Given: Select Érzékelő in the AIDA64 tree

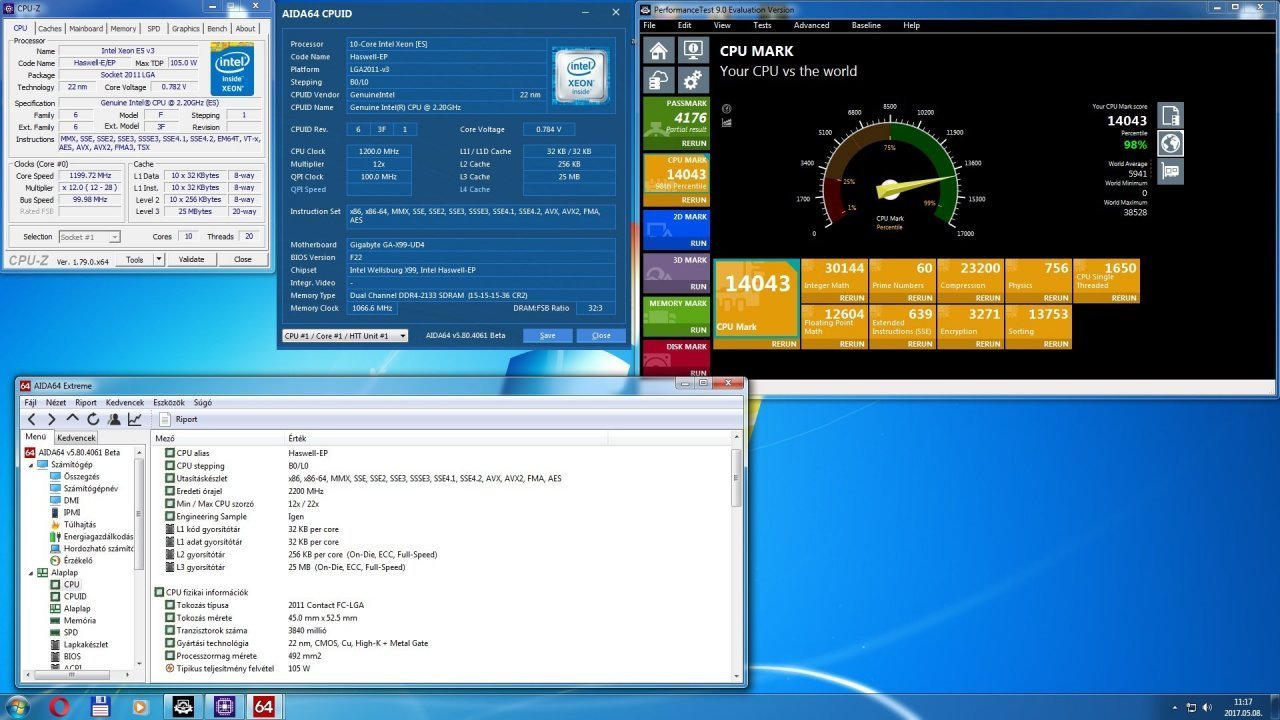Looking at the screenshot, I should click(x=77, y=560).
